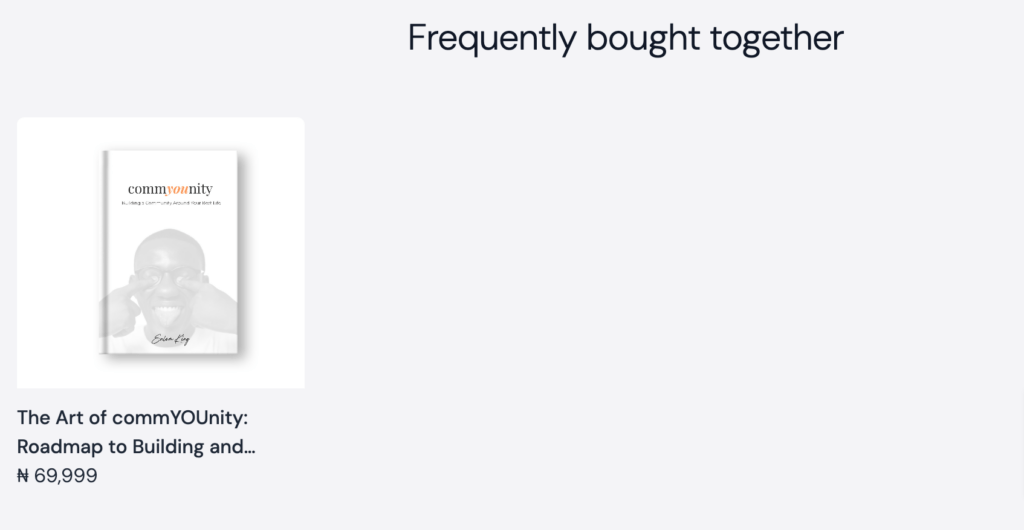This screenshot has height=530, width=1024.
Task: Click the signature on the book cover
Action: [170, 339]
